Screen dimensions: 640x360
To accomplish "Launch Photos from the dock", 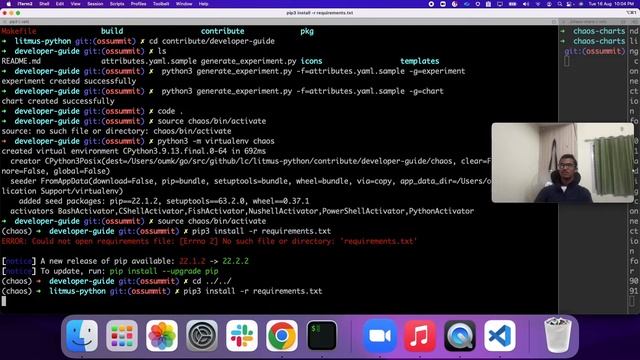I will click(x=162, y=336).
